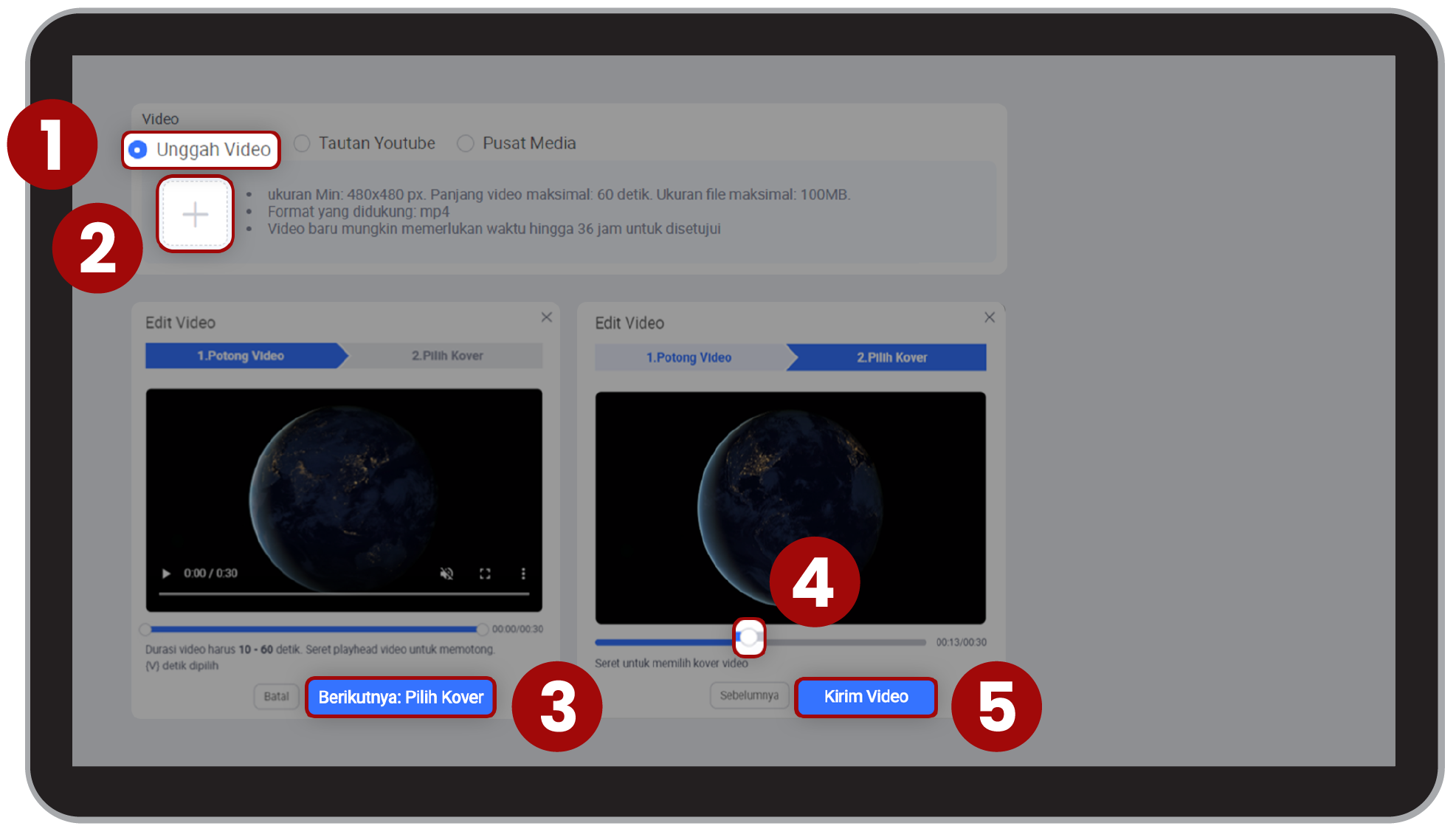Click the trim slider's left start handle
This screenshot has height=840, width=1456.
coord(145,630)
